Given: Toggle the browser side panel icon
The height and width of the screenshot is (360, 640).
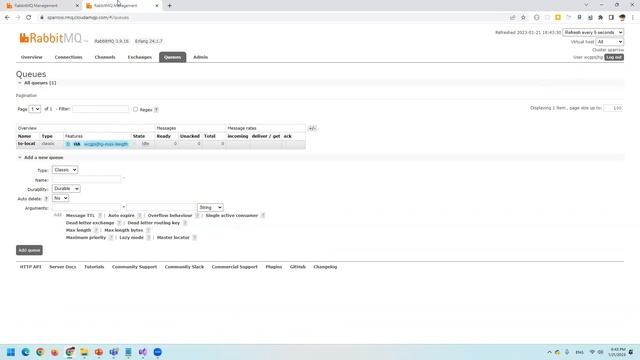Looking at the screenshot, I should click(611, 18).
